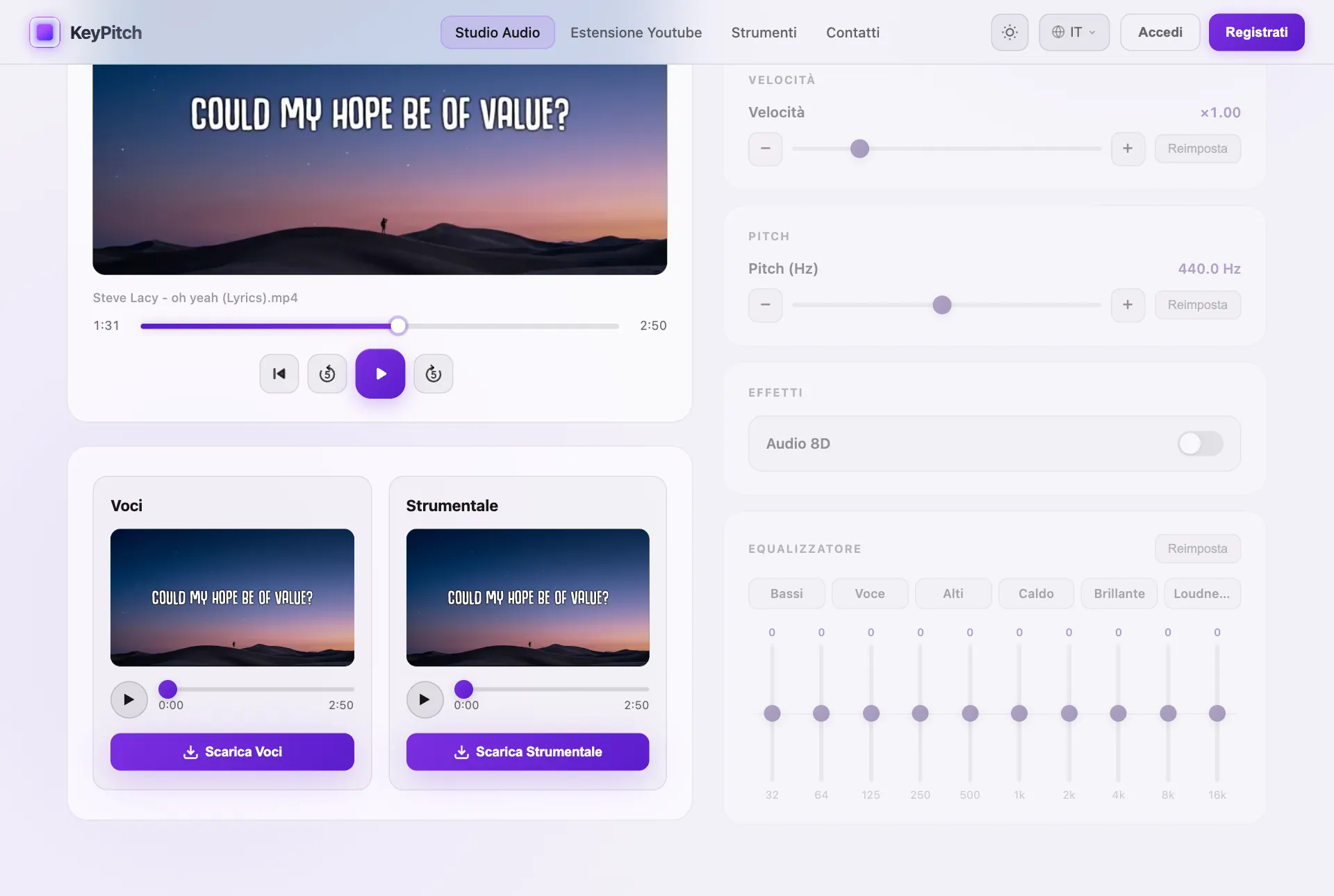Restart track with skip-to-start button

point(279,374)
